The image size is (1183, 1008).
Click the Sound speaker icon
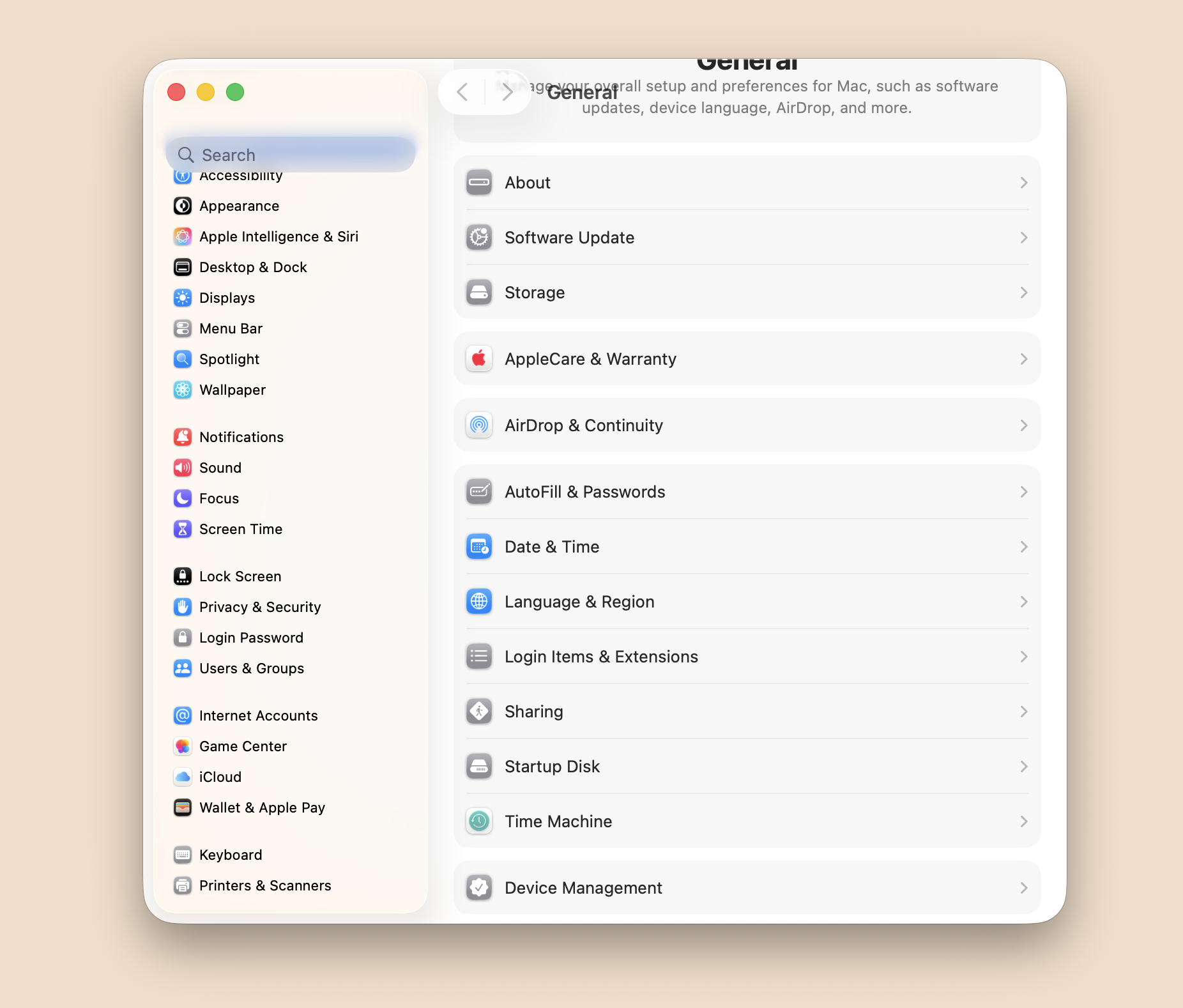[x=183, y=468]
